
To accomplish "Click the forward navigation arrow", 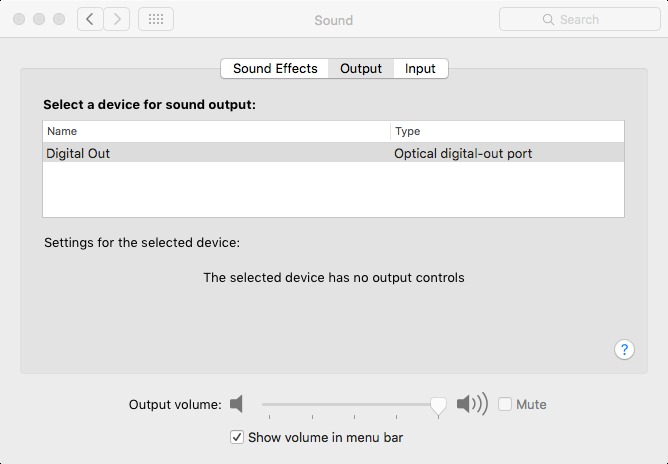I will pos(117,19).
